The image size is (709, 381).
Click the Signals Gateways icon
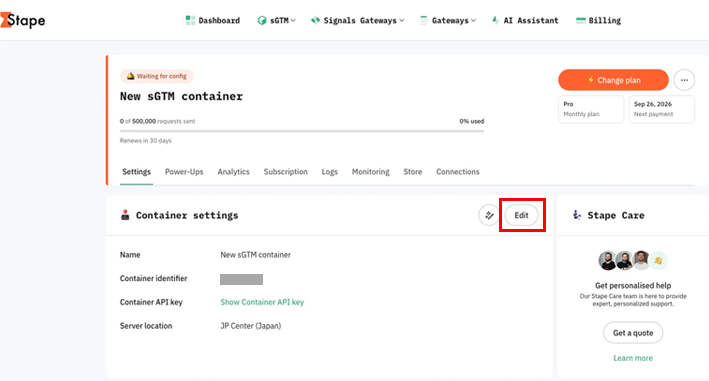pos(316,20)
